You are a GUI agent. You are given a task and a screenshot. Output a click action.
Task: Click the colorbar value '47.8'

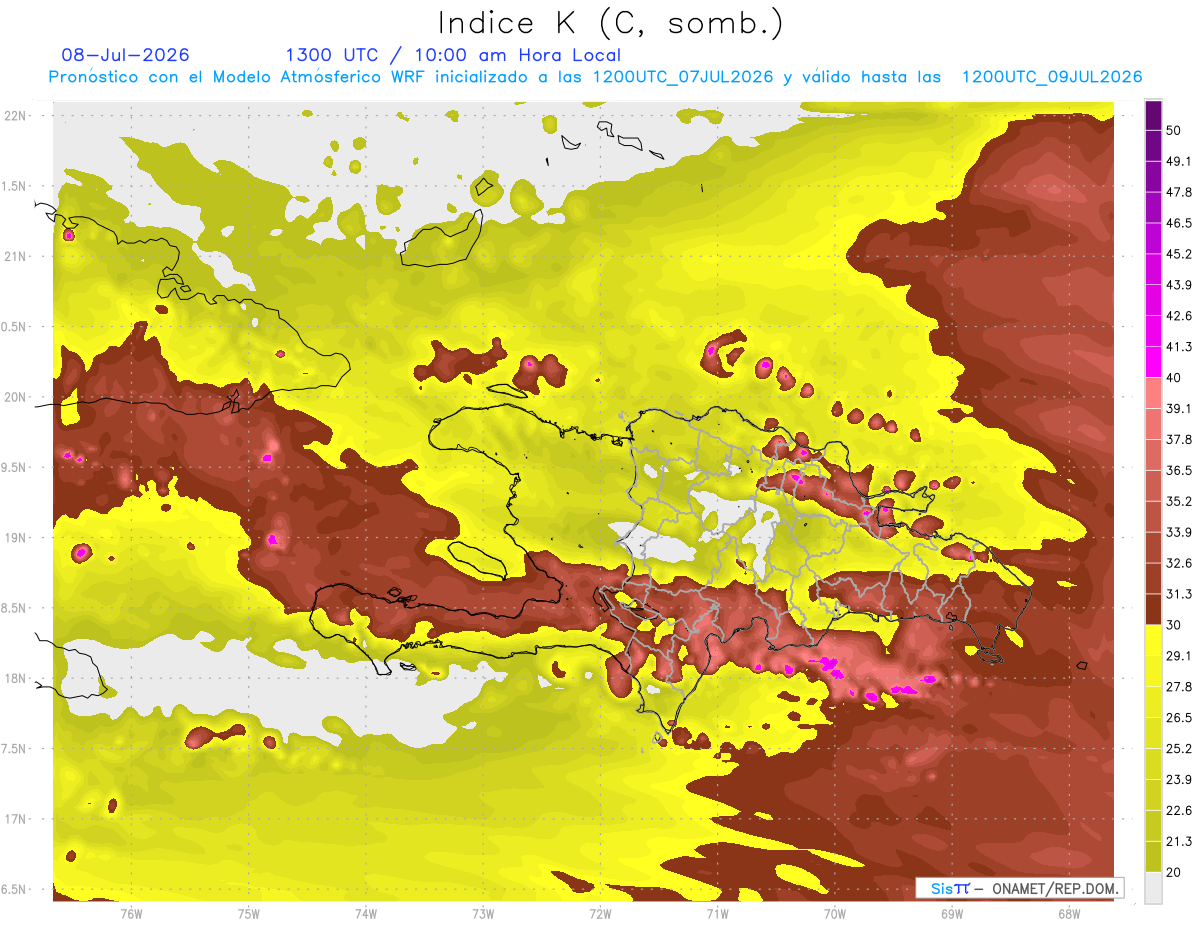(1179, 192)
